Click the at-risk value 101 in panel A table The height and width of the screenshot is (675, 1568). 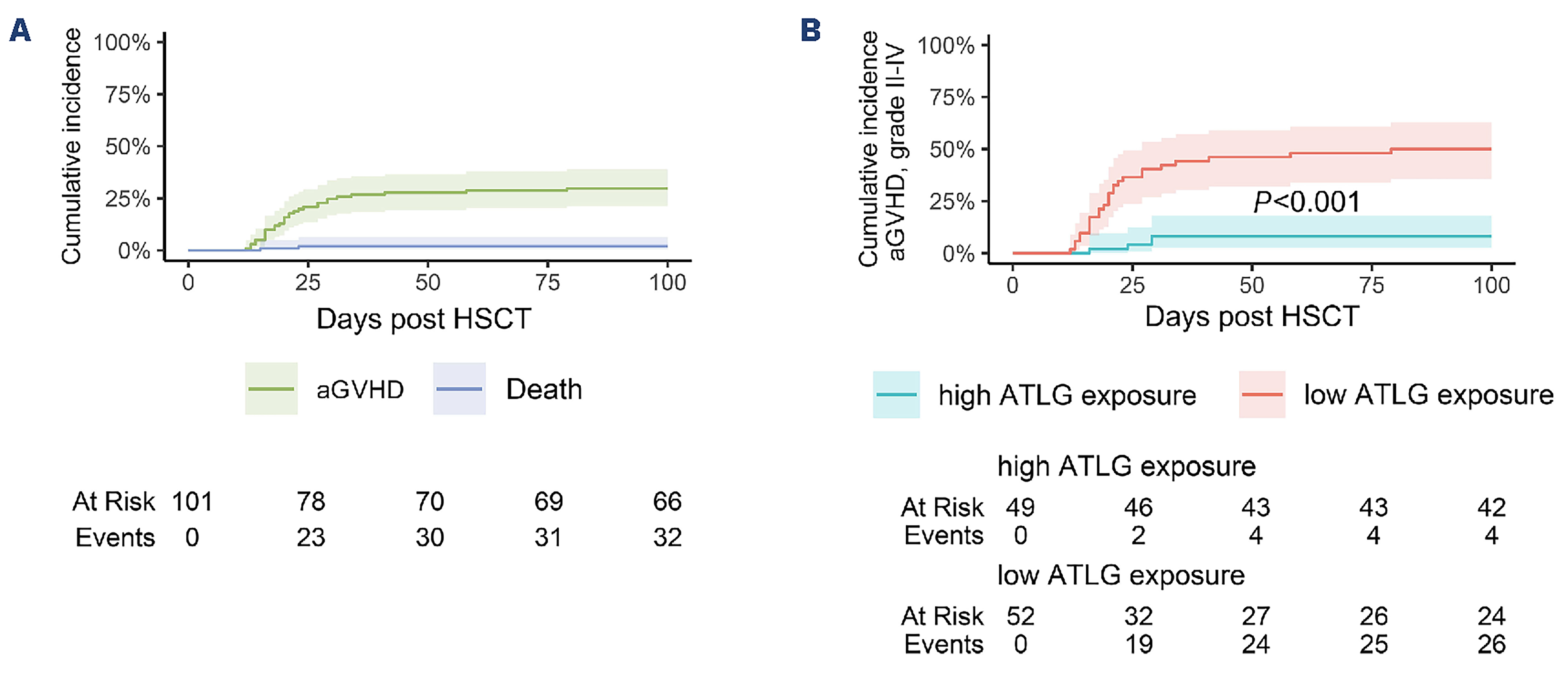click(192, 502)
